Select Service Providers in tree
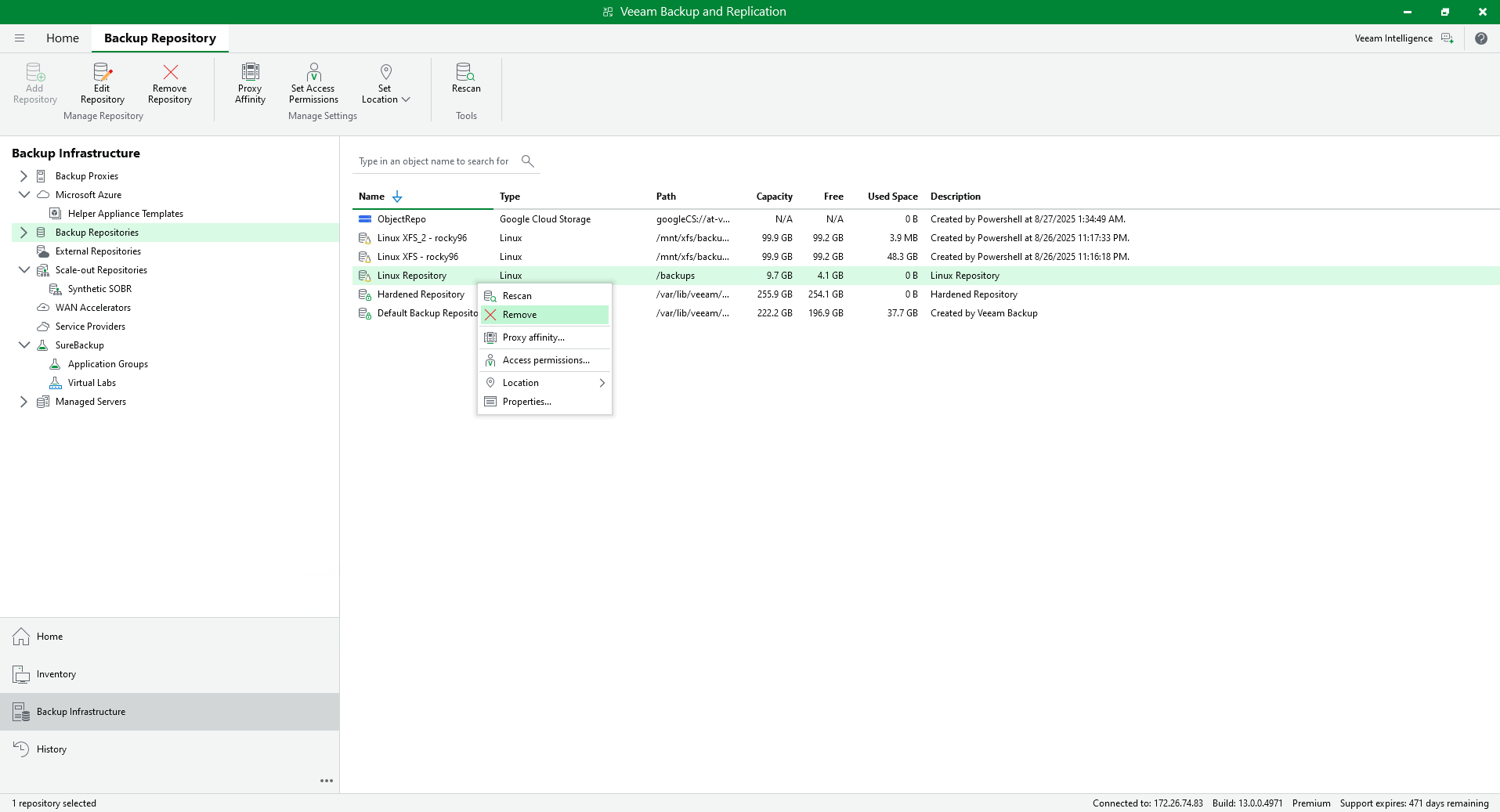Screen dimensions: 1500x812 click(x=90, y=327)
